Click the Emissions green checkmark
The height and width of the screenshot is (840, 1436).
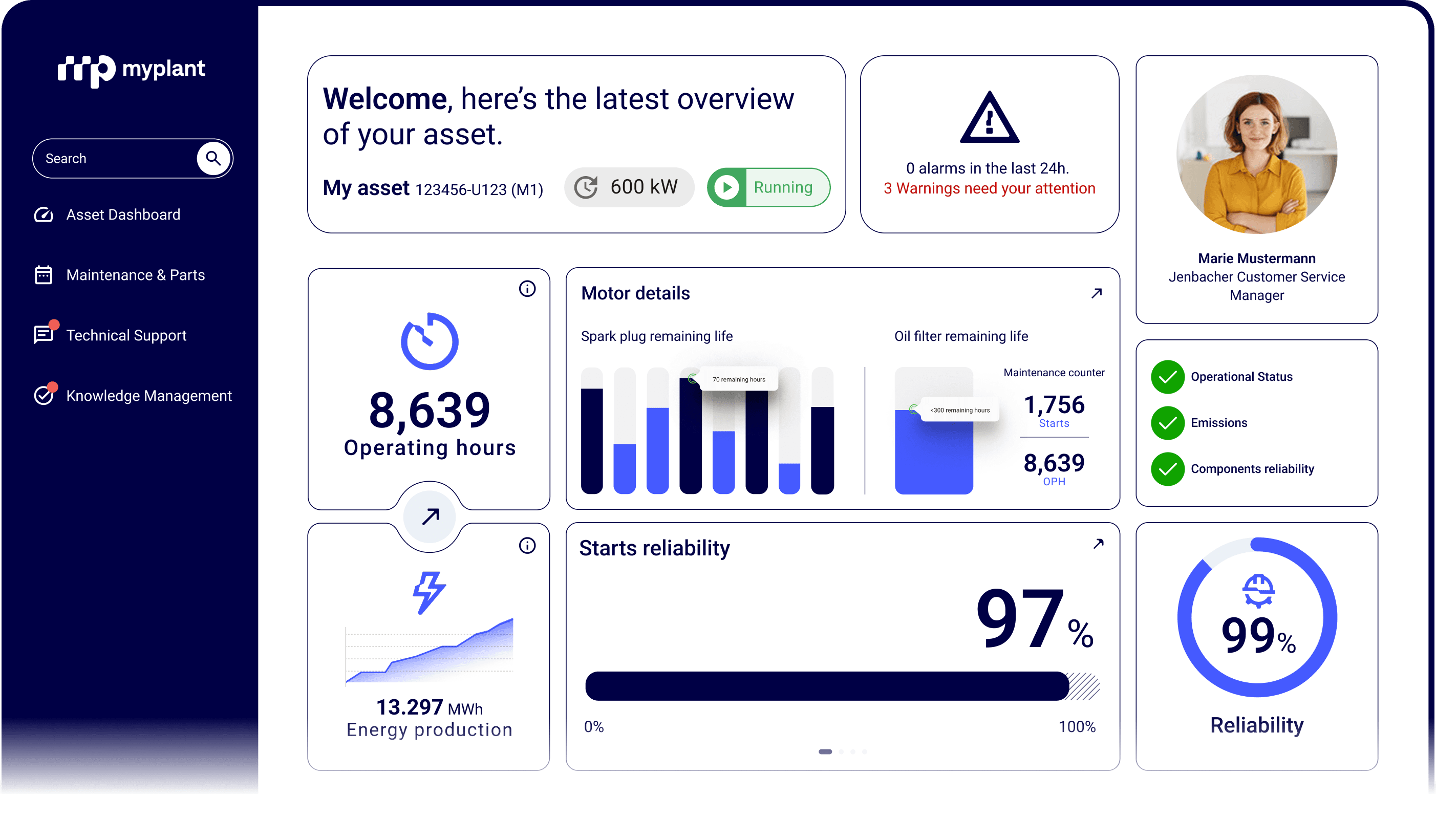pos(1168,423)
